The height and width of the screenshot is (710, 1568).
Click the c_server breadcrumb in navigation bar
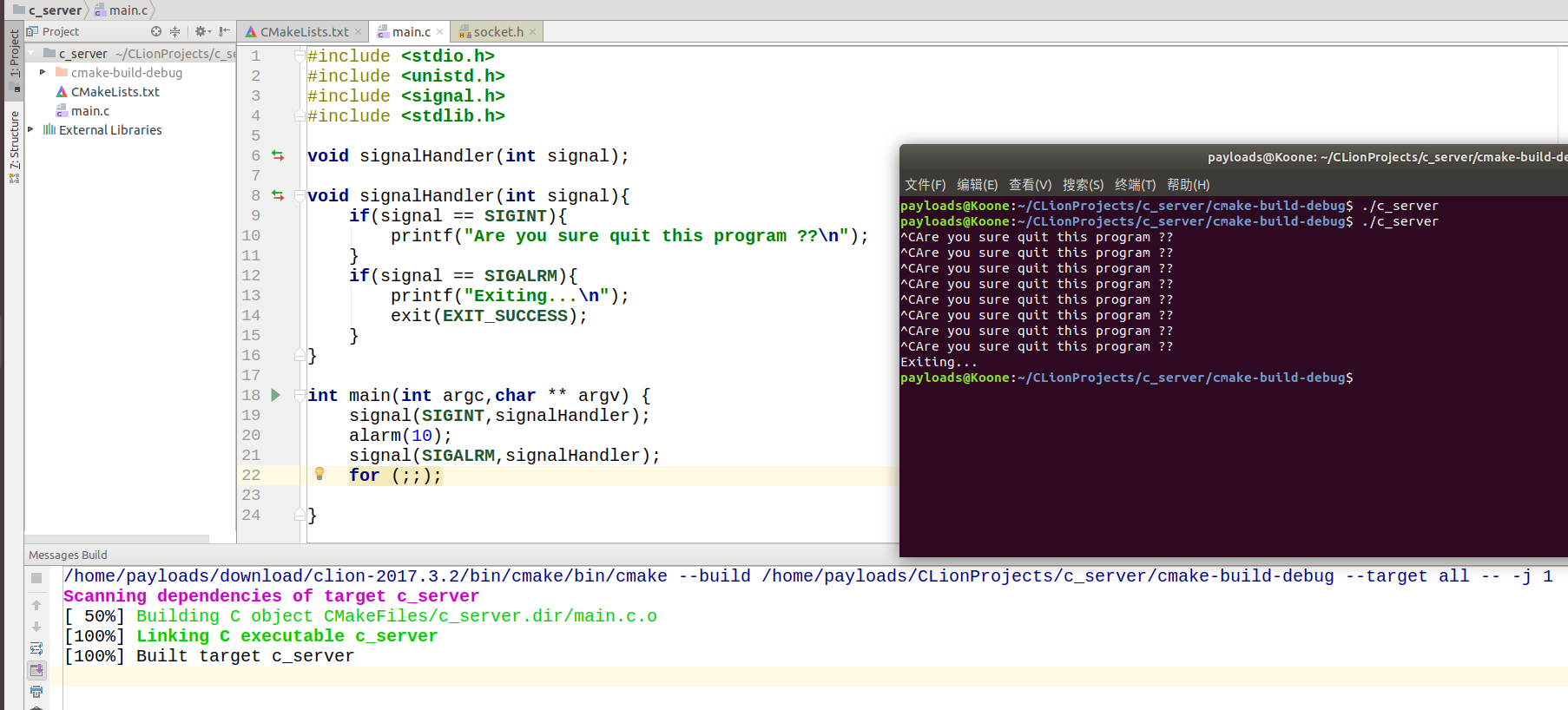pos(48,10)
